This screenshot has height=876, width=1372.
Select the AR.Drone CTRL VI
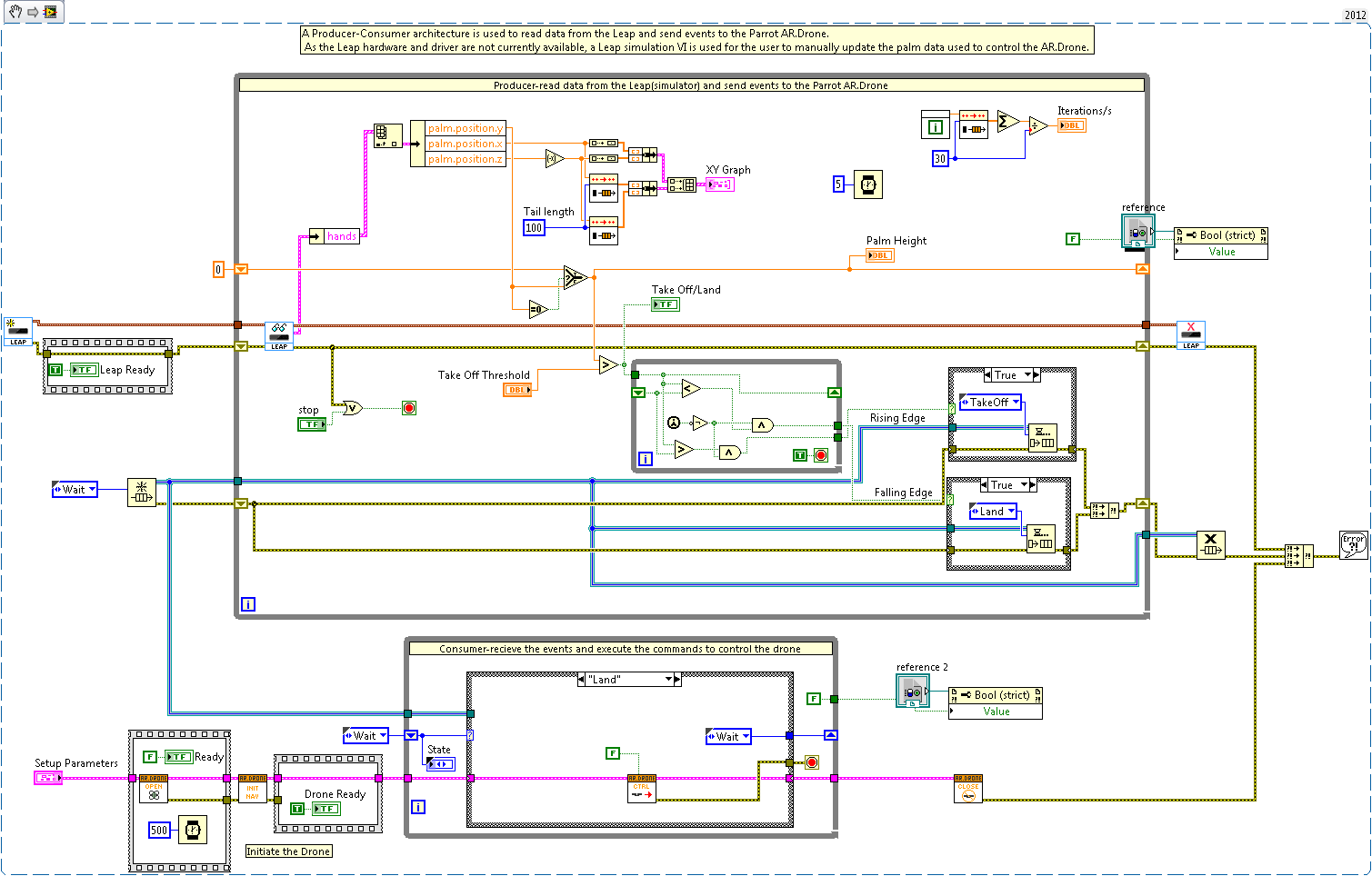(x=642, y=789)
